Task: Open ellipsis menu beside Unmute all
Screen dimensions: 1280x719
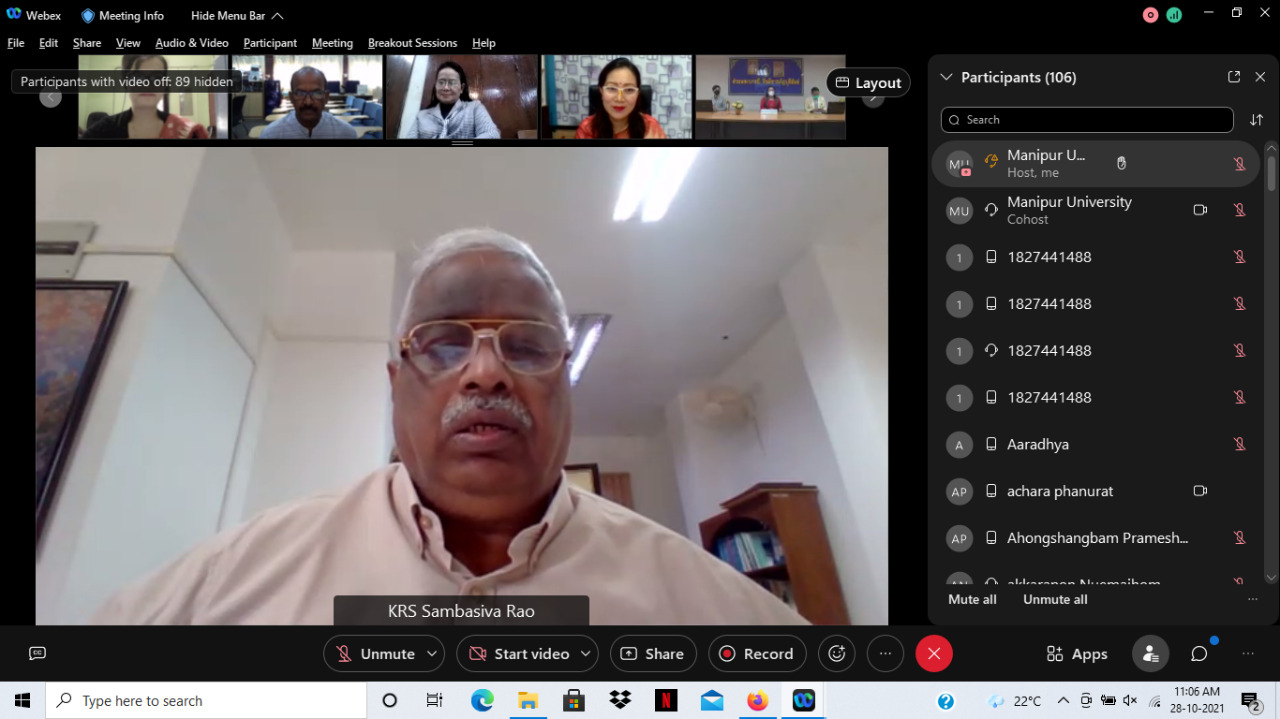Action: (x=1252, y=599)
